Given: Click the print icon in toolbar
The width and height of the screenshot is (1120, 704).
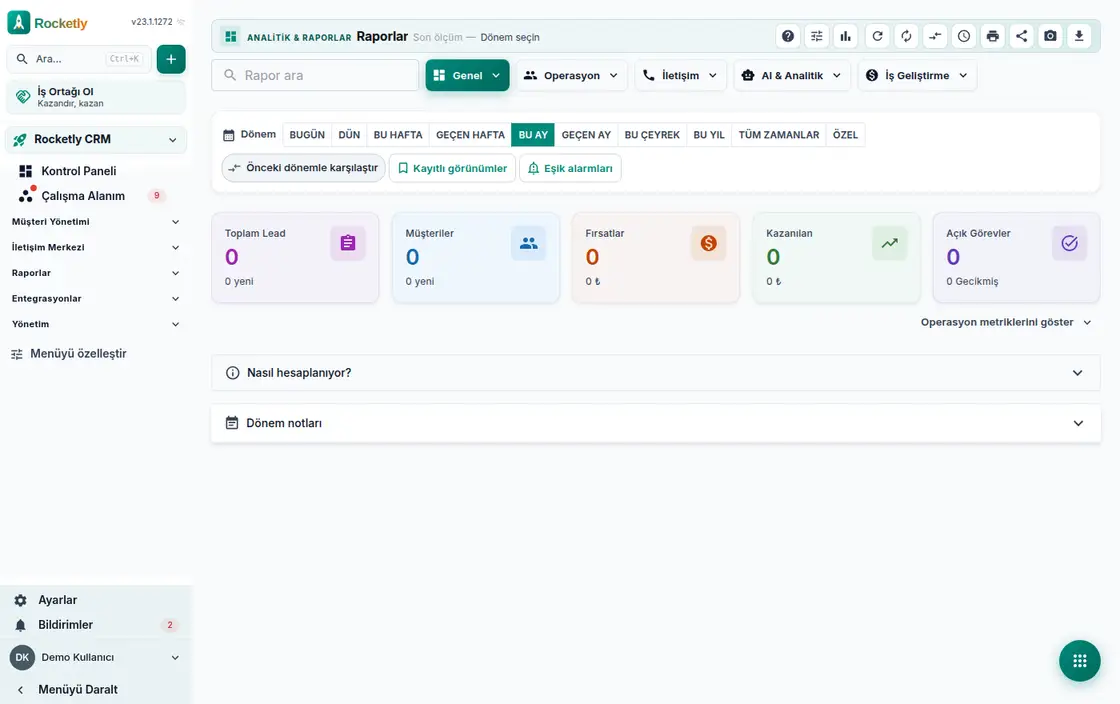Looking at the screenshot, I should click(993, 36).
